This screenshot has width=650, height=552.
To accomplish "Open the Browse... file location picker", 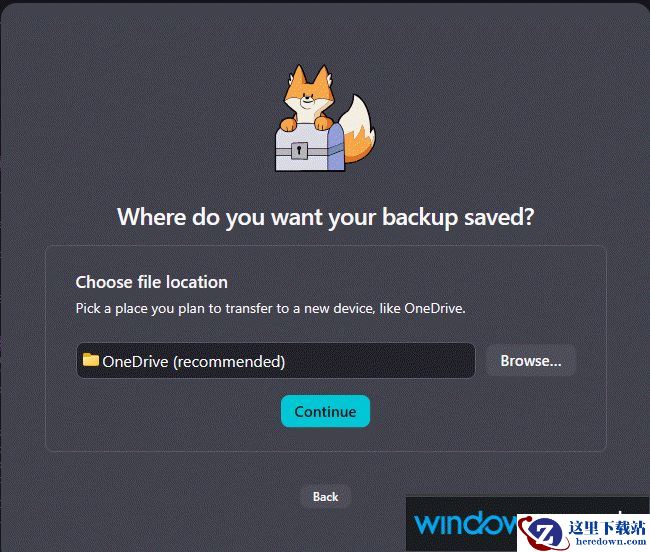I will click(531, 361).
